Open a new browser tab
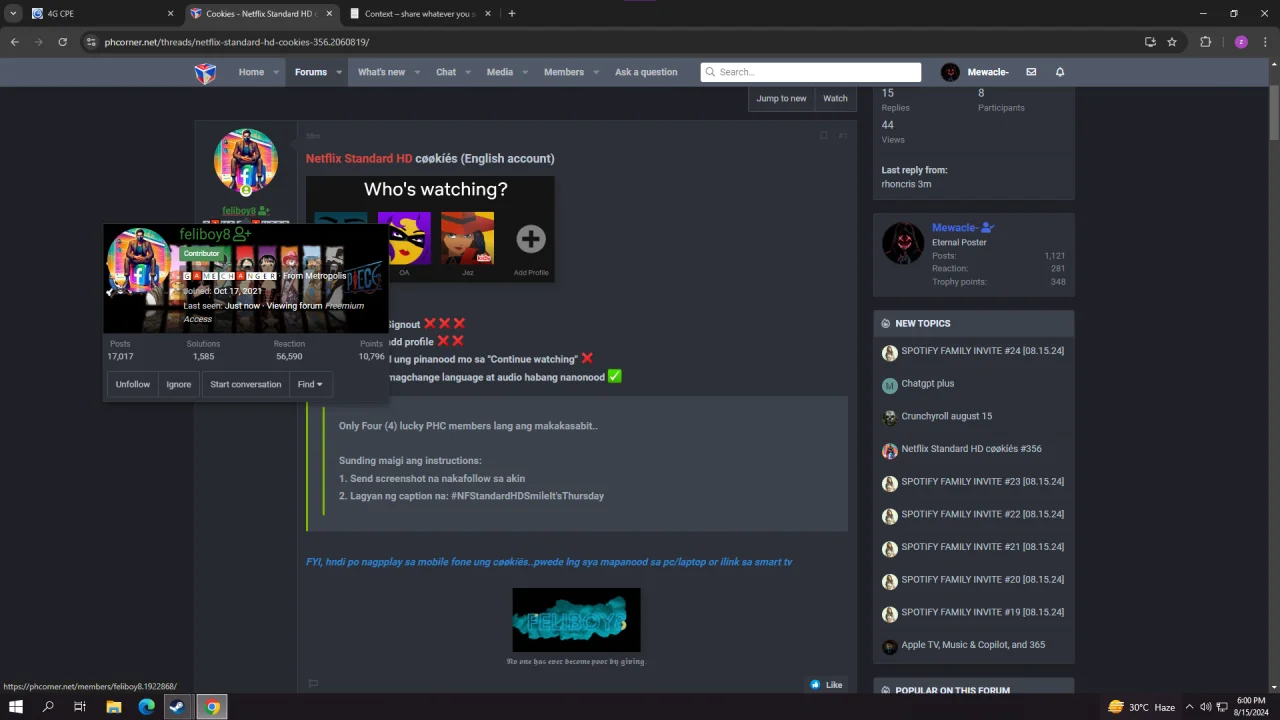The height and width of the screenshot is (720, 1280). 511,13
